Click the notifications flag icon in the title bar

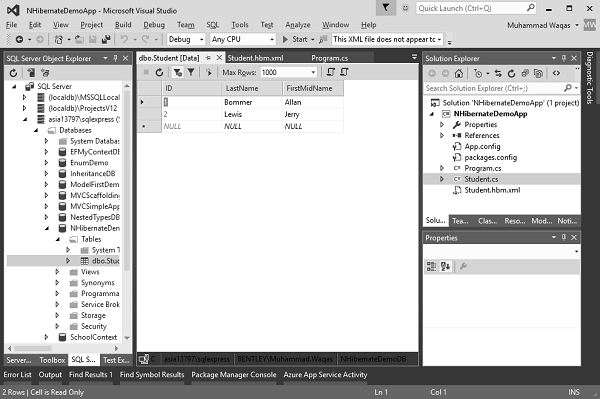click(x=386, y=8)
